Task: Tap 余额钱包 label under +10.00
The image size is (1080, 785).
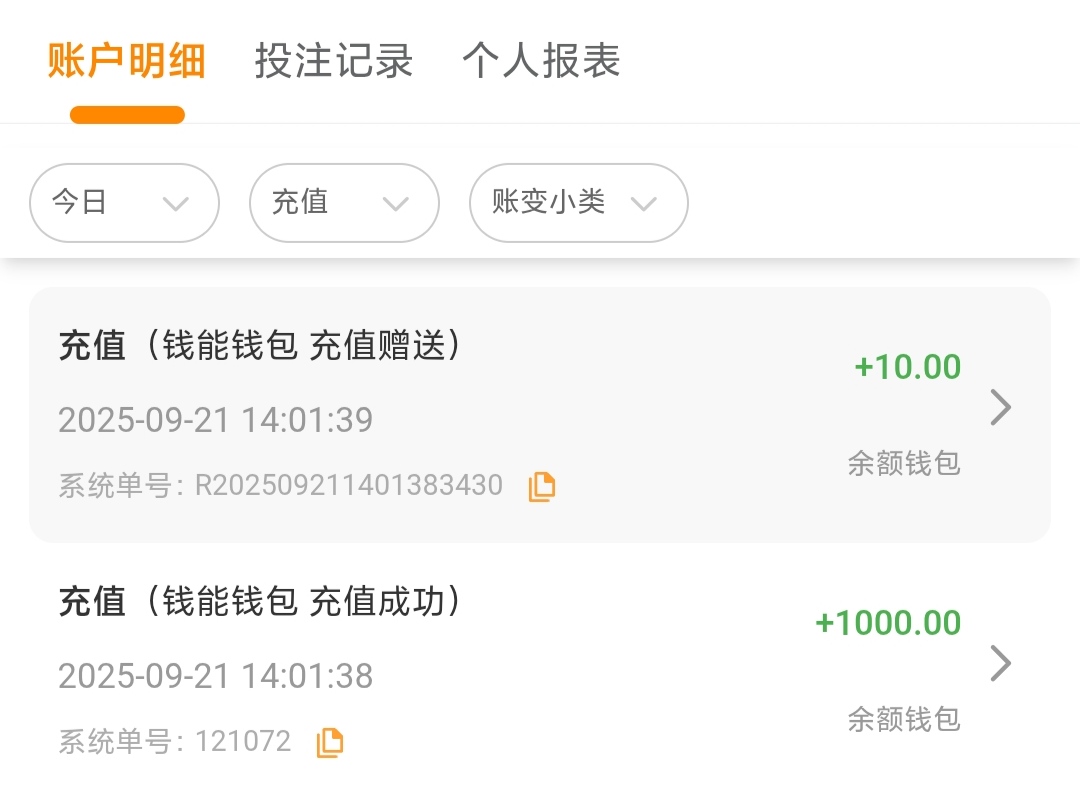Action: [x=903, y=463]
